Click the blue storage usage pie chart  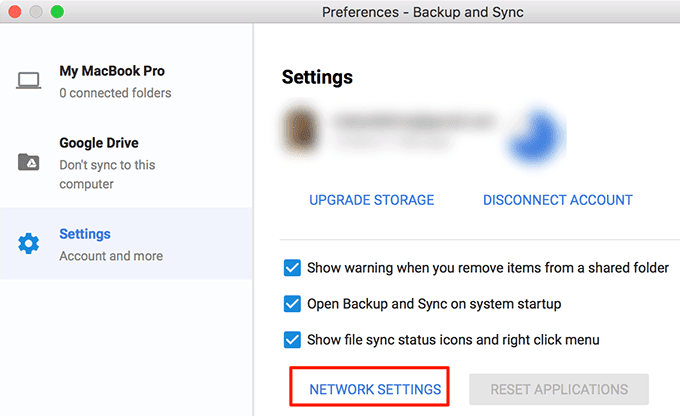point(537,133)
